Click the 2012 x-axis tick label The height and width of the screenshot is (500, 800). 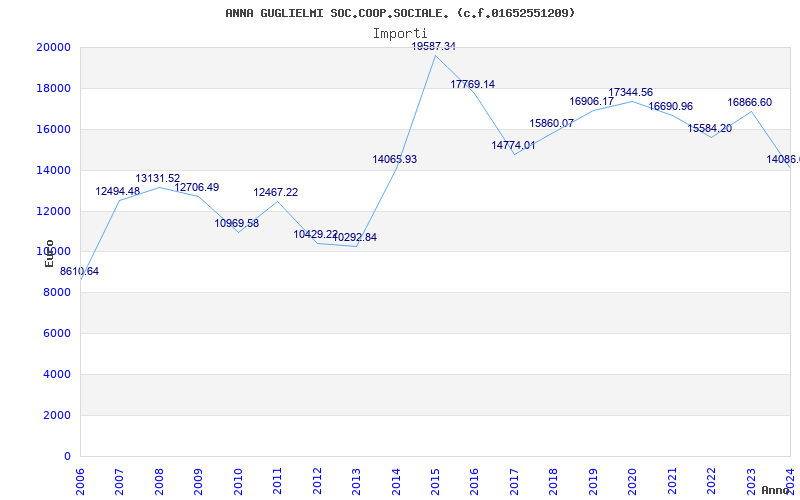click(317, 481)
